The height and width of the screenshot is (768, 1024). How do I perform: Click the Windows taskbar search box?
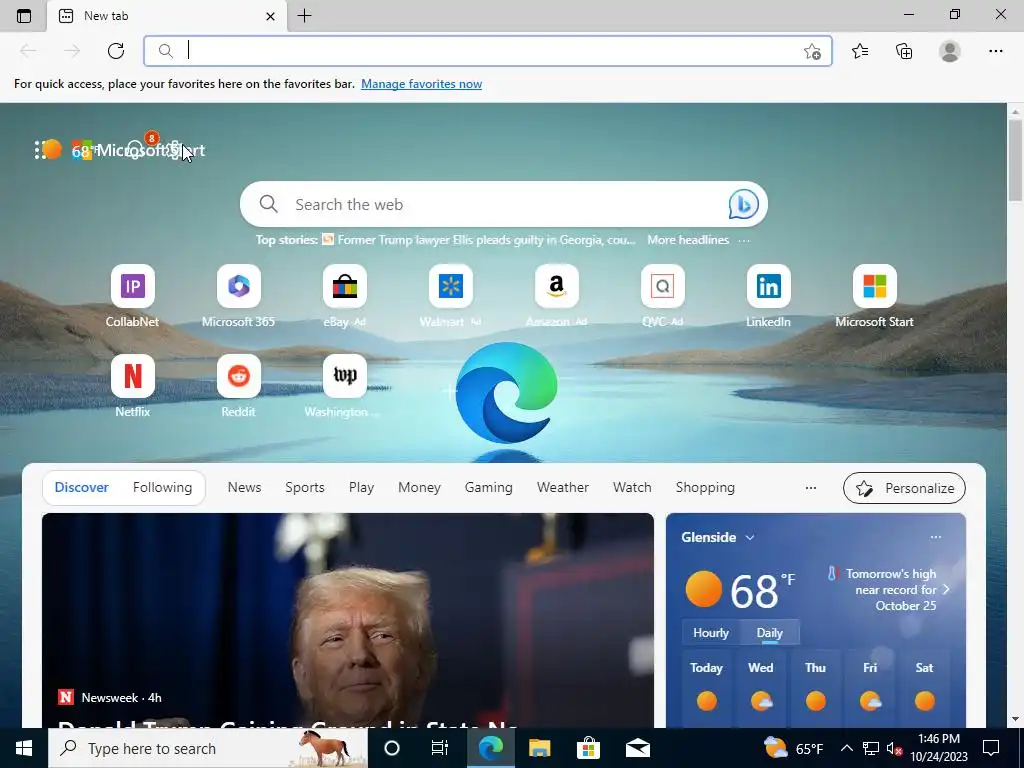click(208, 748)
